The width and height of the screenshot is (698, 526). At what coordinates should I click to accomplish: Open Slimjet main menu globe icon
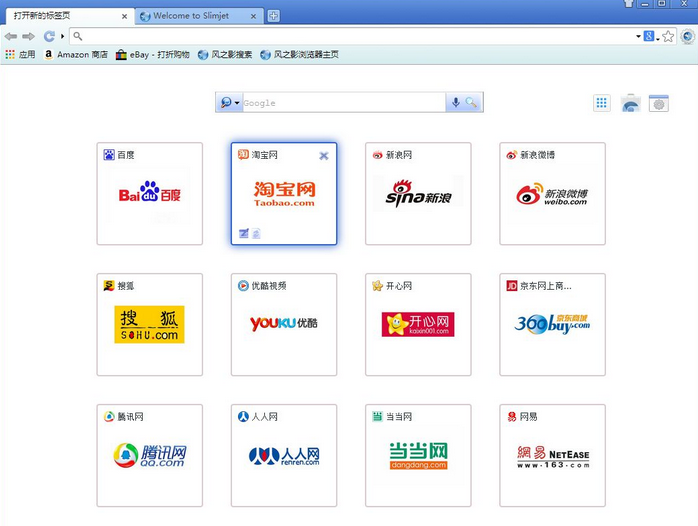pos(688,36)
